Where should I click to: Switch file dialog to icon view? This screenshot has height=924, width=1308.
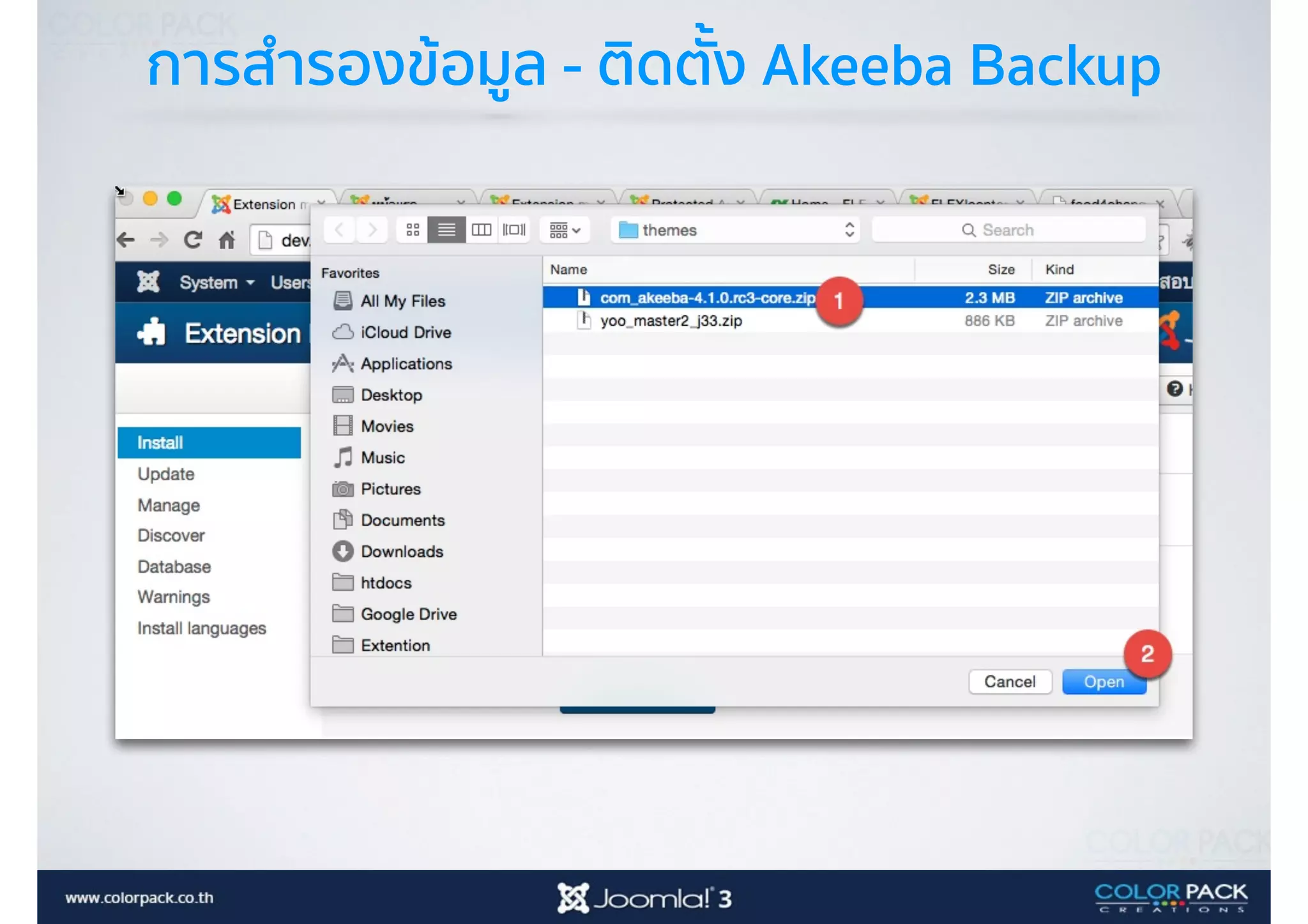[413, 230]
